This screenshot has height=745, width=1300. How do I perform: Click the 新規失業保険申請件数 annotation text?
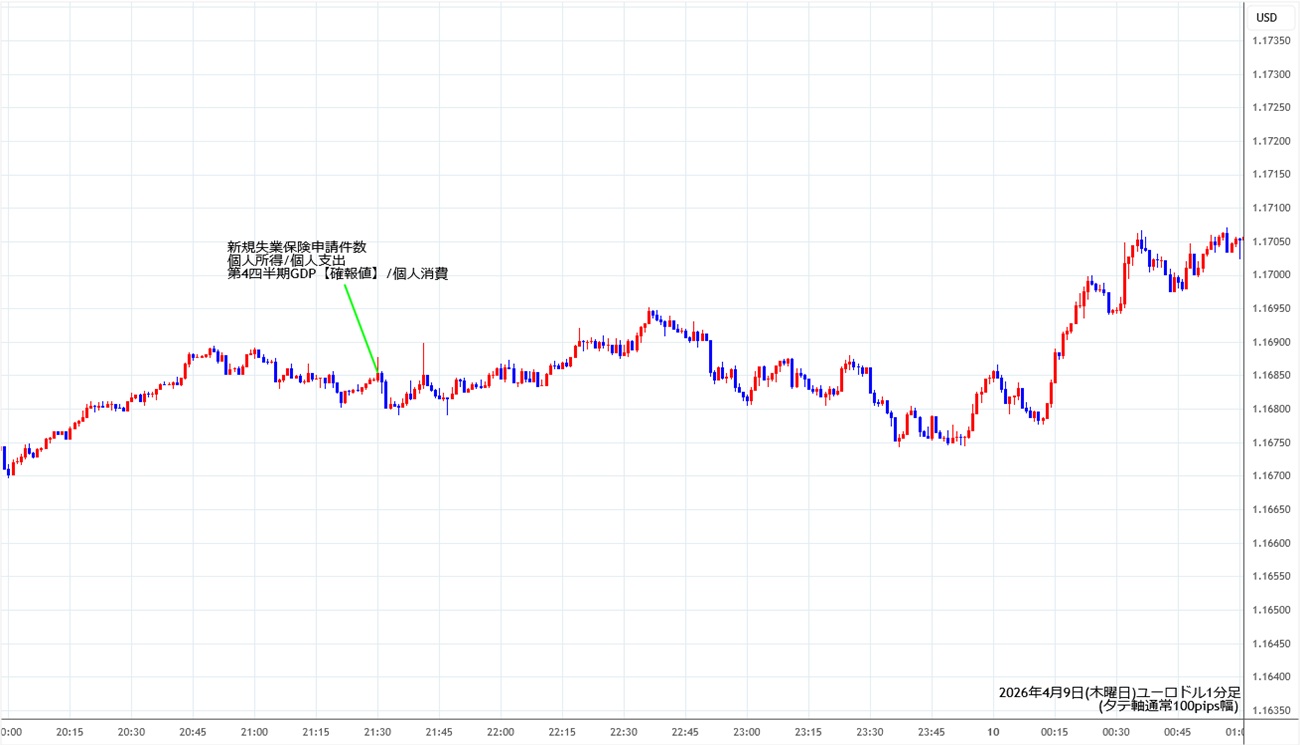(x=303, y=247)
